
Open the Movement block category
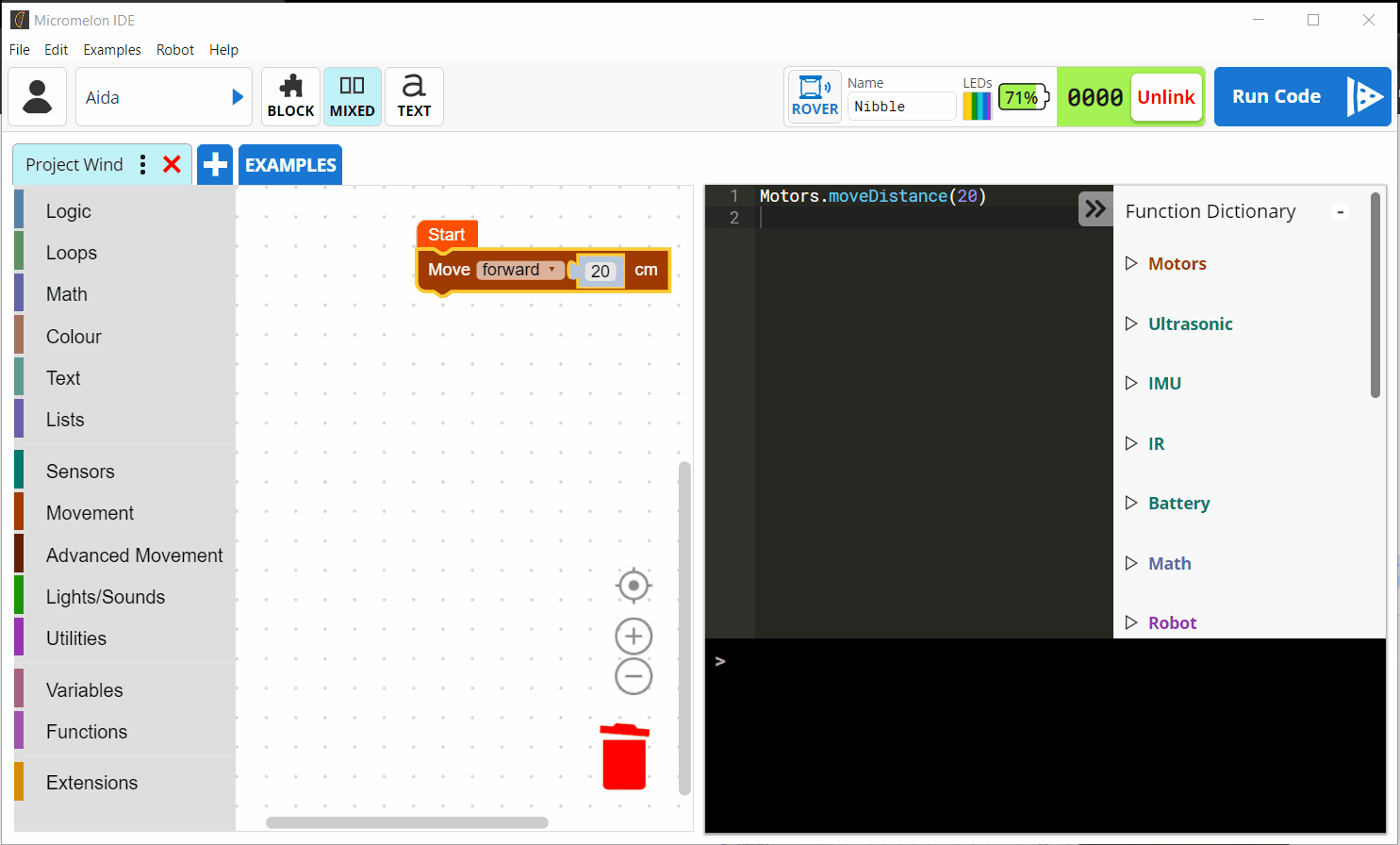point(91,513)
